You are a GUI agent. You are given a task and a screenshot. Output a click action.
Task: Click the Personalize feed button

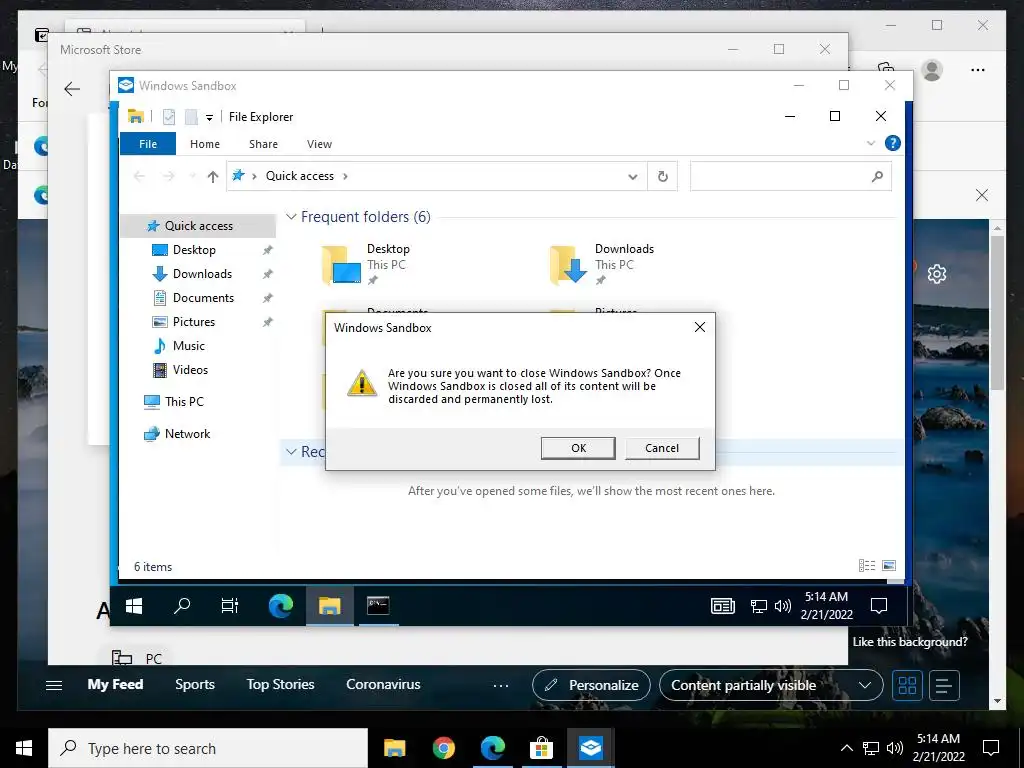[x=591, y=685]
